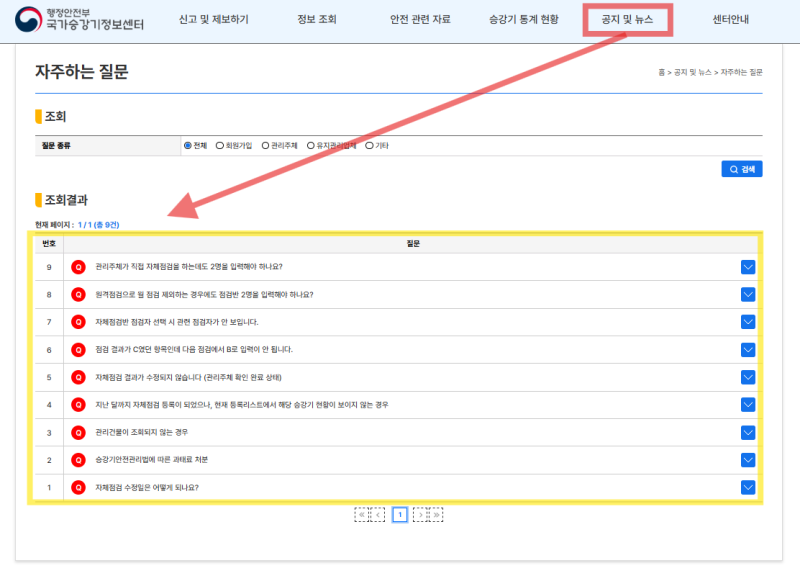
Task: Open question 승강기안전관리법에 따른 과태료 처분
Action: point(152,460)
